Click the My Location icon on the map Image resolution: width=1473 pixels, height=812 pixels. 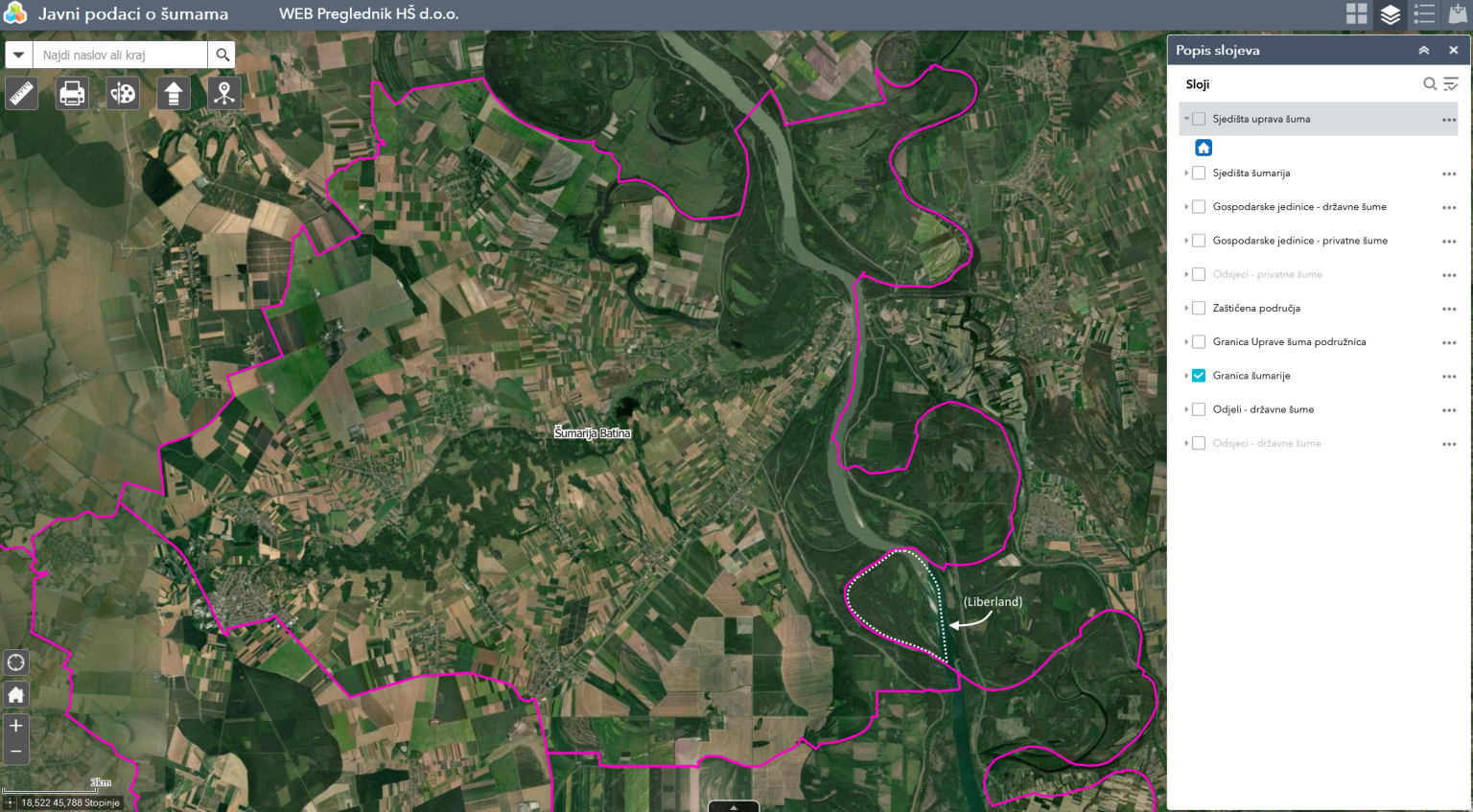coord(16,661)
